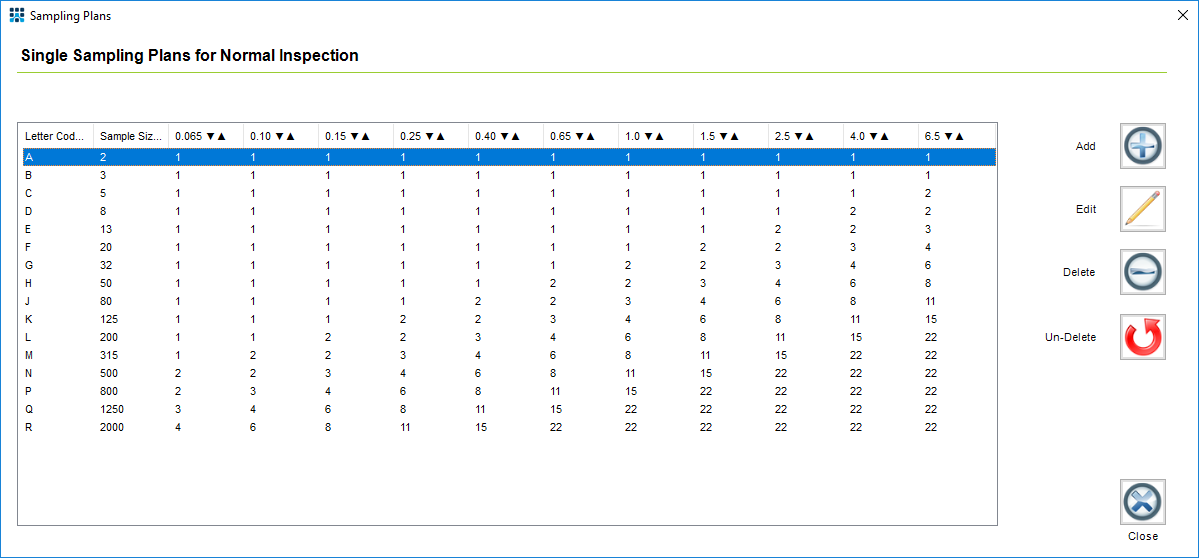Sort by the 0.065 column header
The image size is (1199, 558).
201,136
